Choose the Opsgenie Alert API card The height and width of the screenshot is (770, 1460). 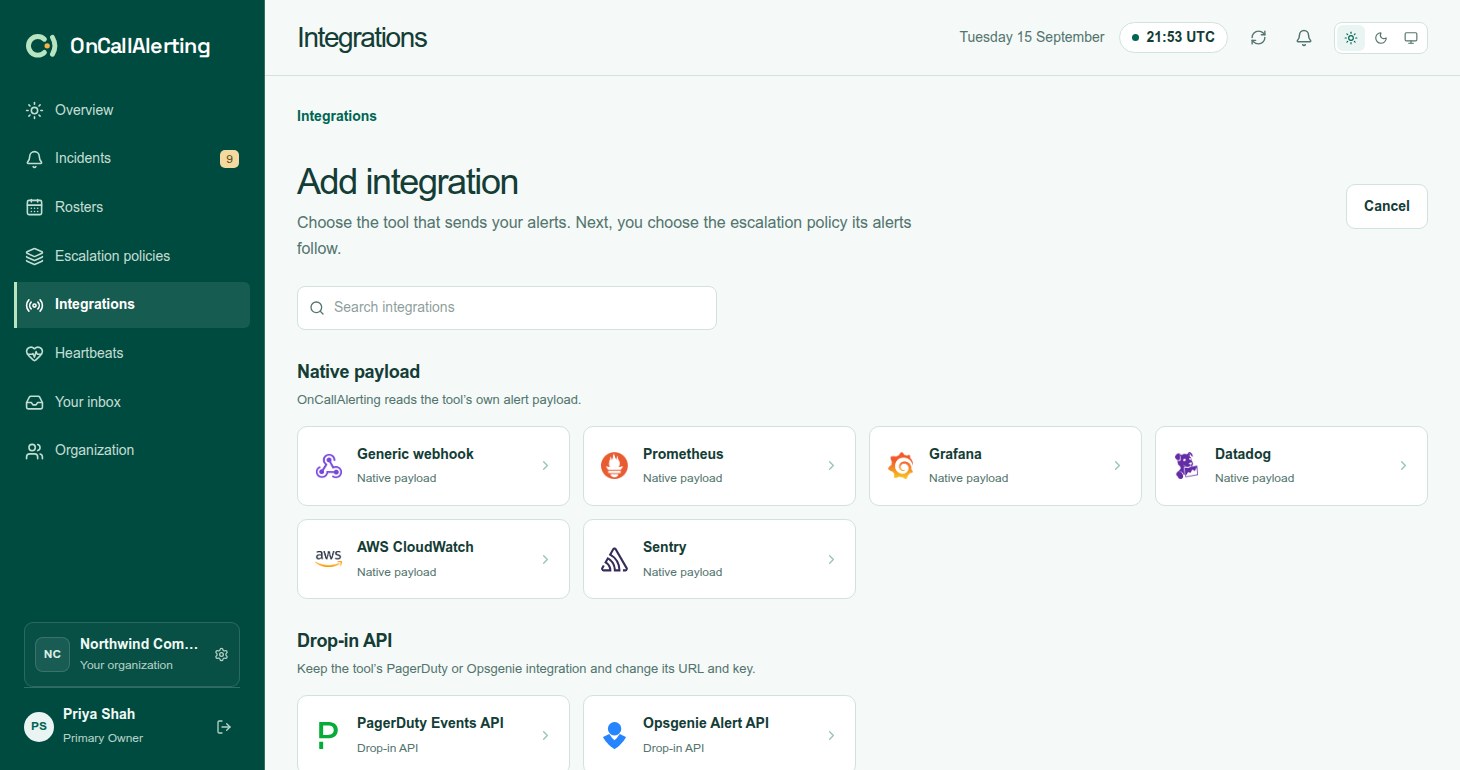pos(719,735)
